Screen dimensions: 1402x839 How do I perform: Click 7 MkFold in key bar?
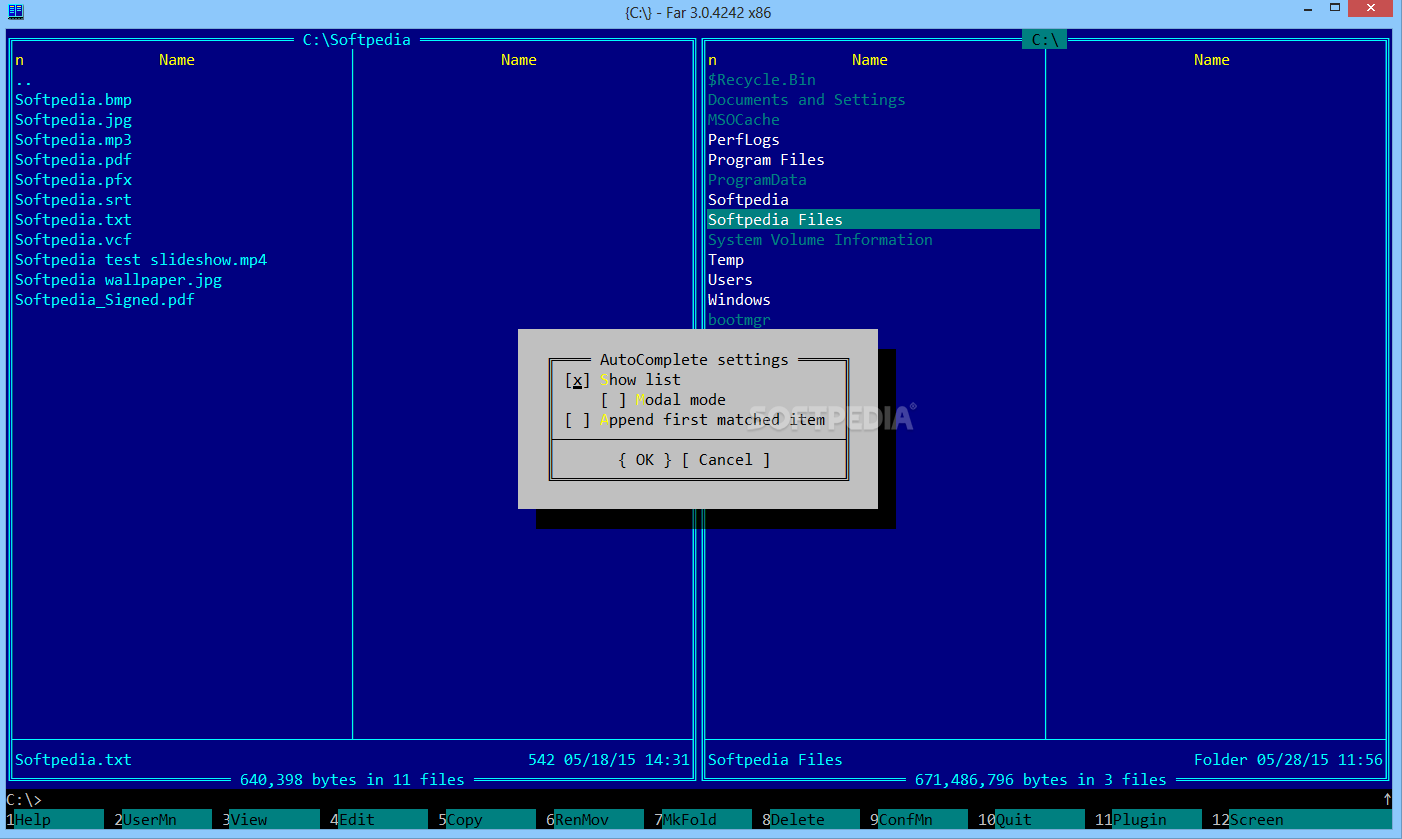click(x=702, y=820)
